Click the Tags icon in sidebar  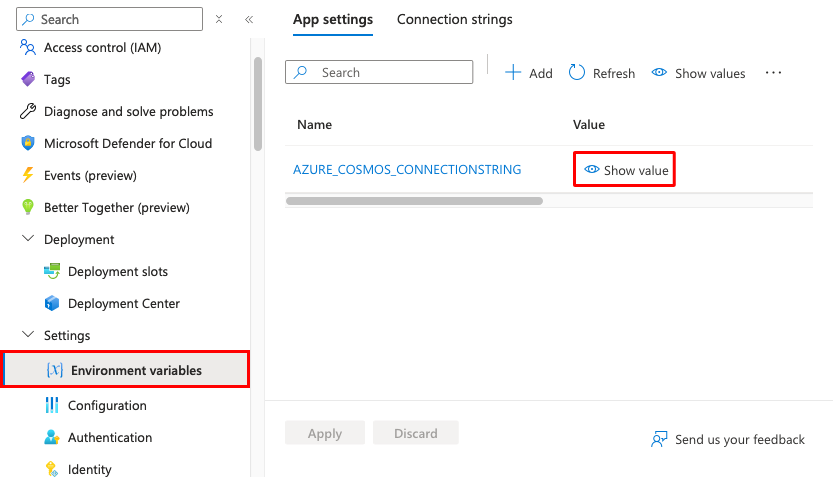27,79
